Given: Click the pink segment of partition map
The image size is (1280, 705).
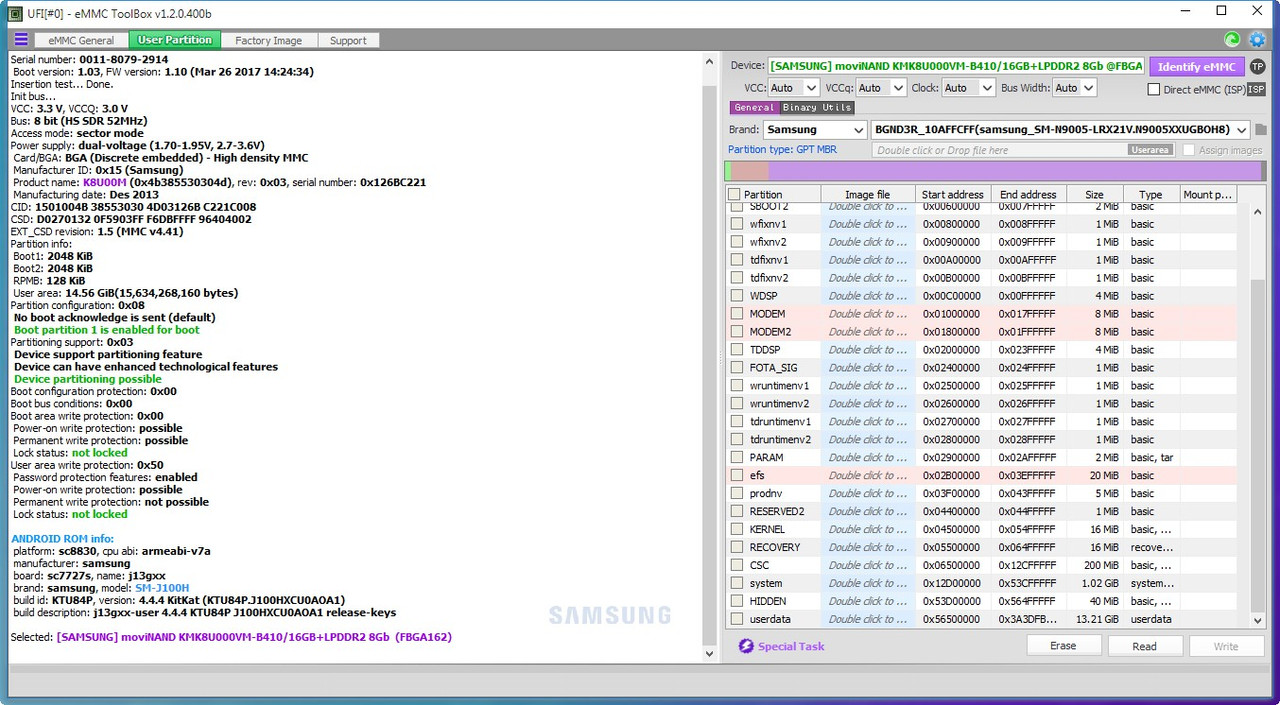Looking at the screenshot, I should pyautogui.click(x=749, y=171).
